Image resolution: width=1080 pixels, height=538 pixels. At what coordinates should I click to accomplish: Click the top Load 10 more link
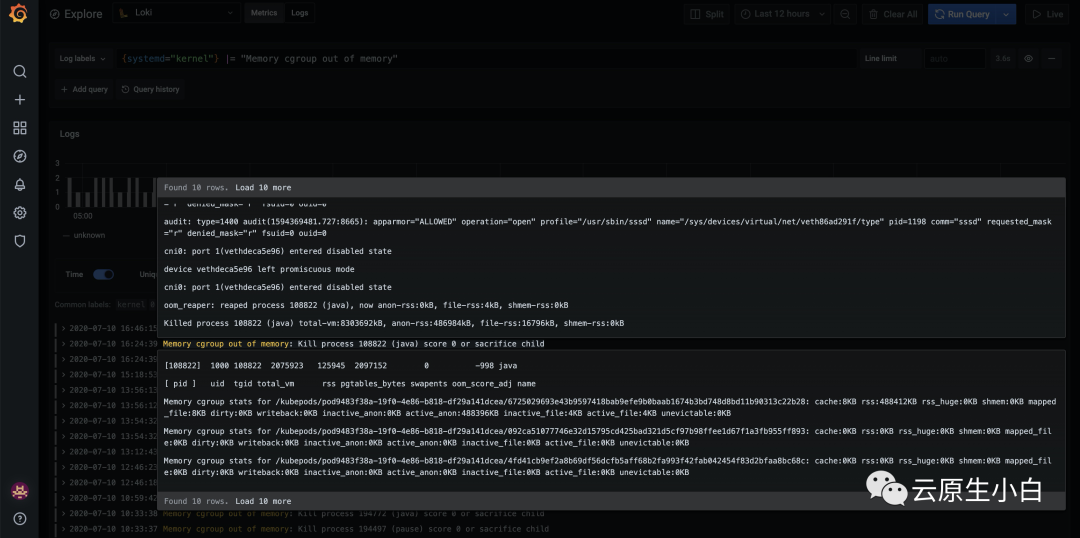(263, 187)
